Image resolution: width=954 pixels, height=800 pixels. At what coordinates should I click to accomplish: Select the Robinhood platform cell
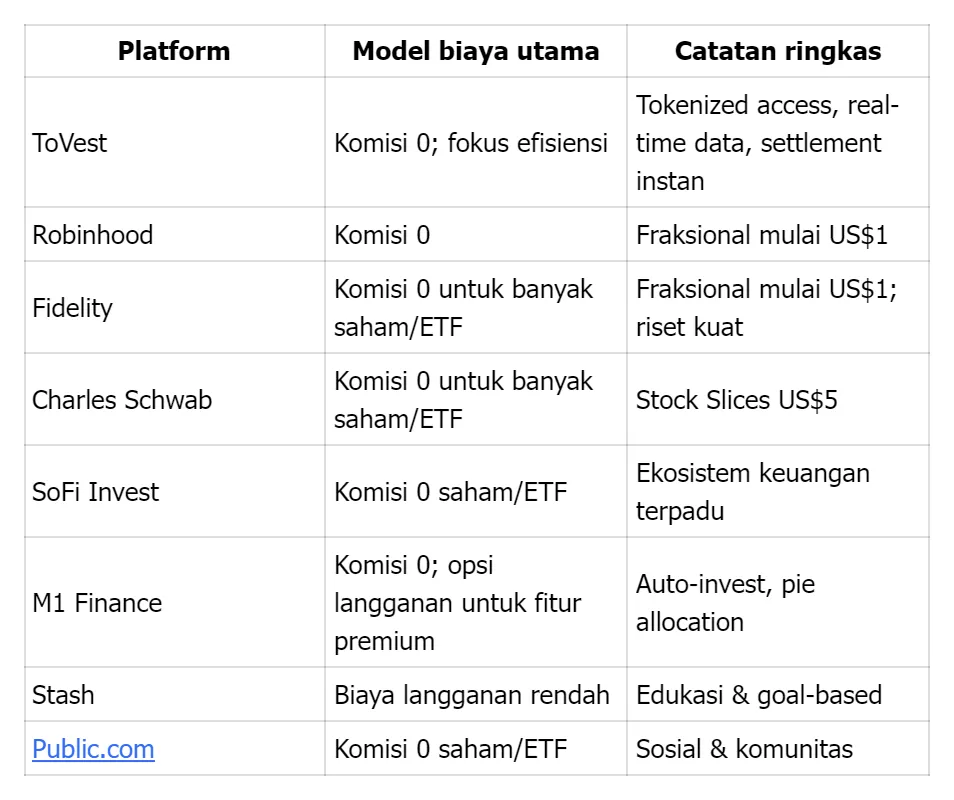coord(93,235)
